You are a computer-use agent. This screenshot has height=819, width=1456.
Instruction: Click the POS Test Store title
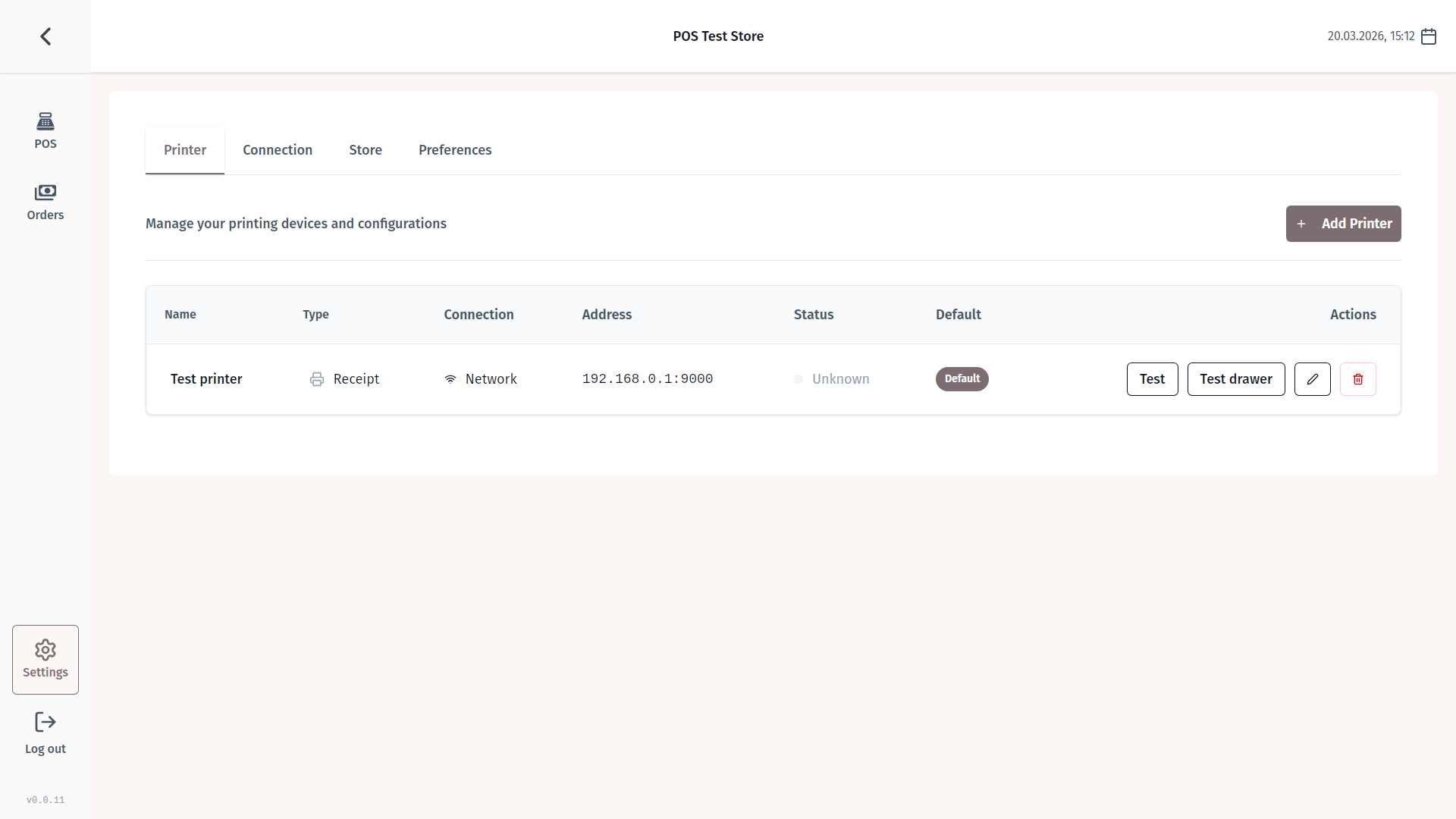pyautogui.click(x=718, y=36)
